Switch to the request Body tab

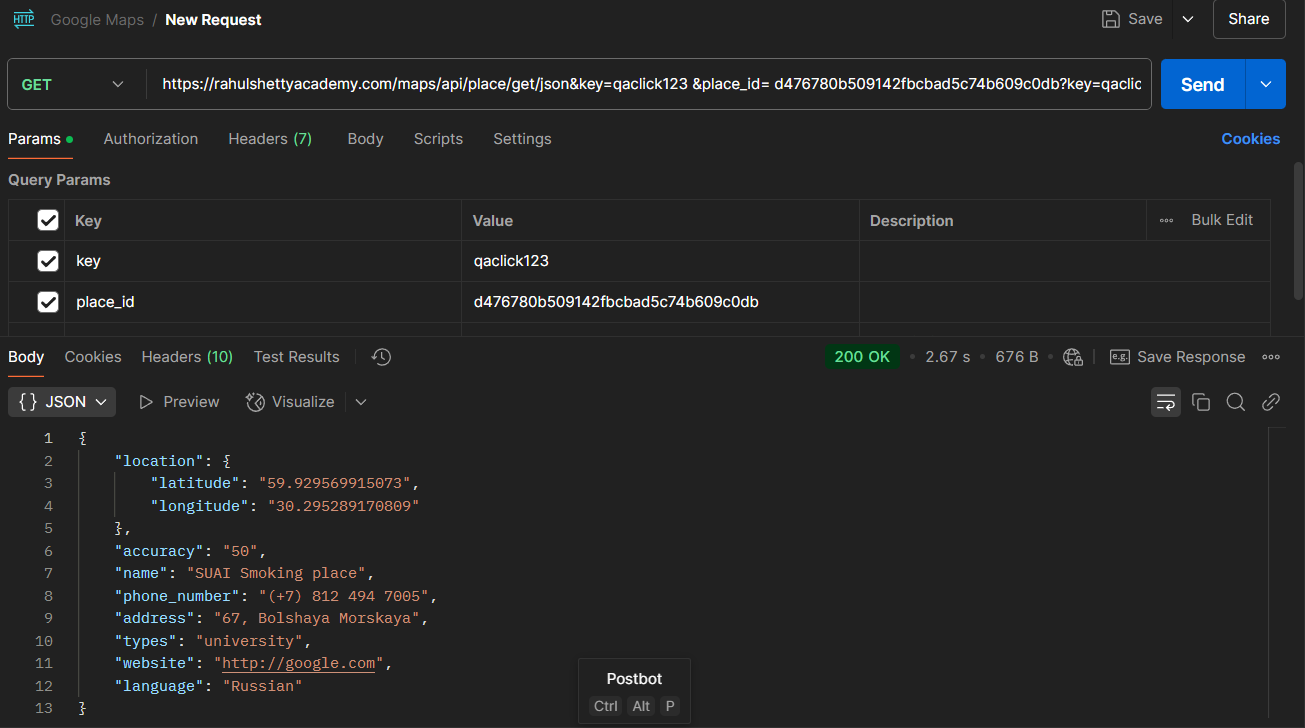(x=365, y=139)
